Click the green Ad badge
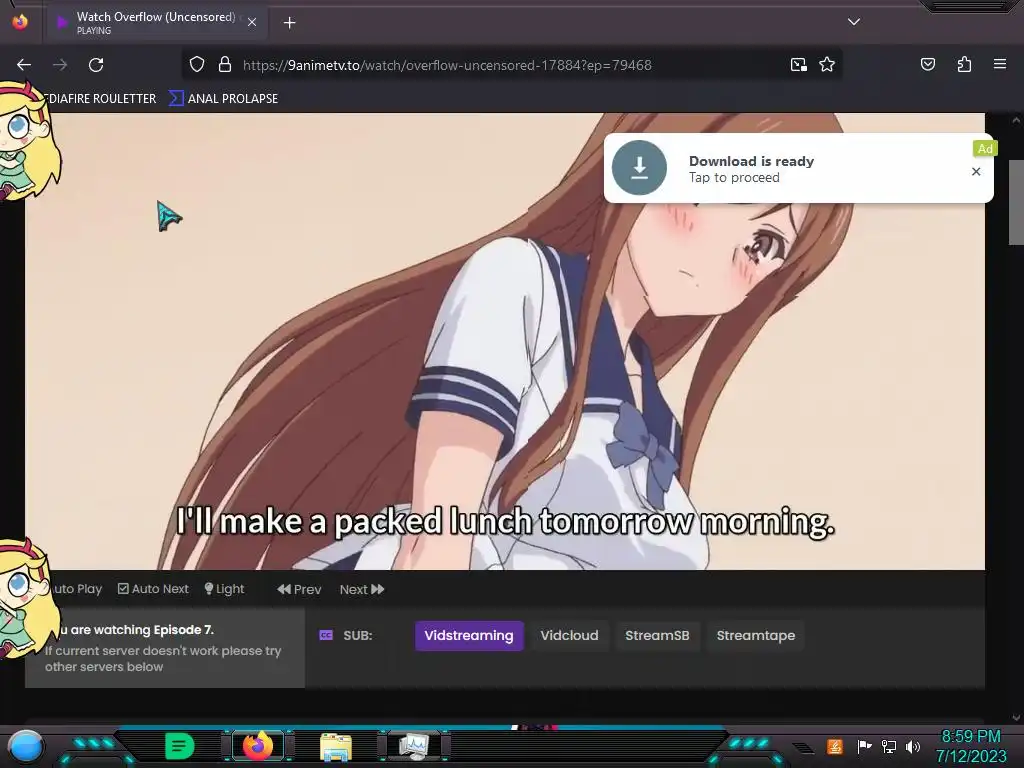 985,149
